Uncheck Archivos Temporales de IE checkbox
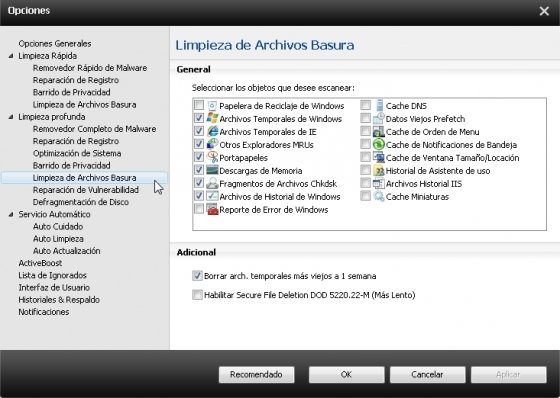Screen dimensions: 560x398 199,131
